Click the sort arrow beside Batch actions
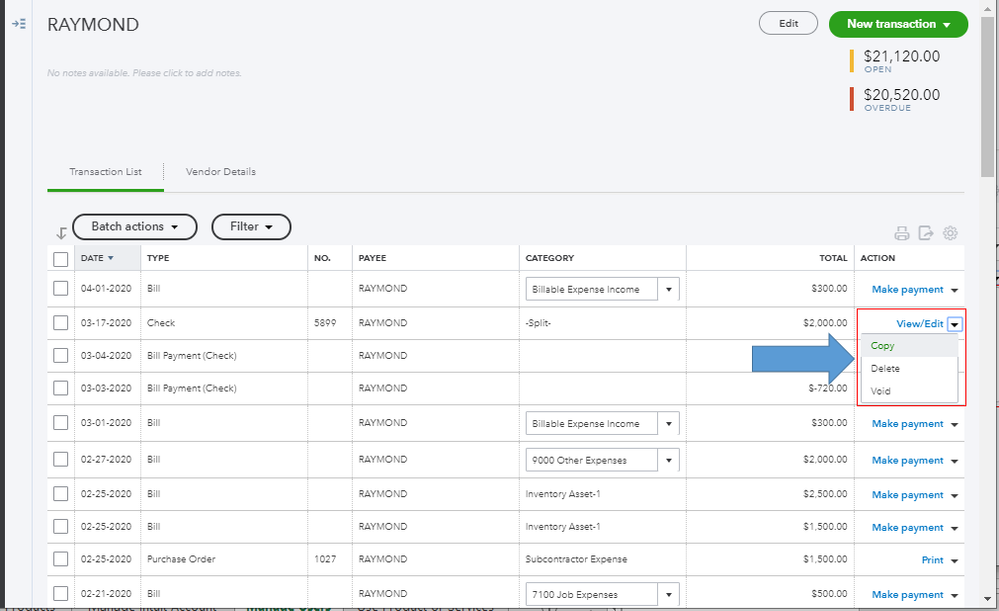Viewport: 999px width, 611px height. coord(61,233)
